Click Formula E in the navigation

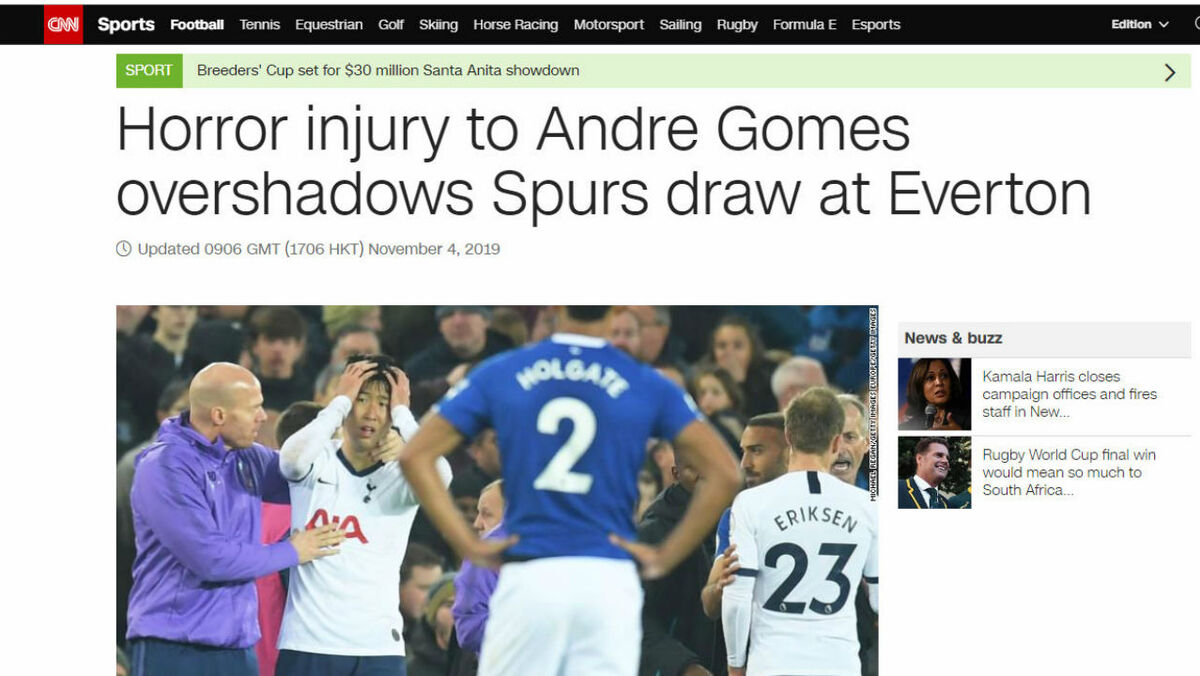click(805, 24)
